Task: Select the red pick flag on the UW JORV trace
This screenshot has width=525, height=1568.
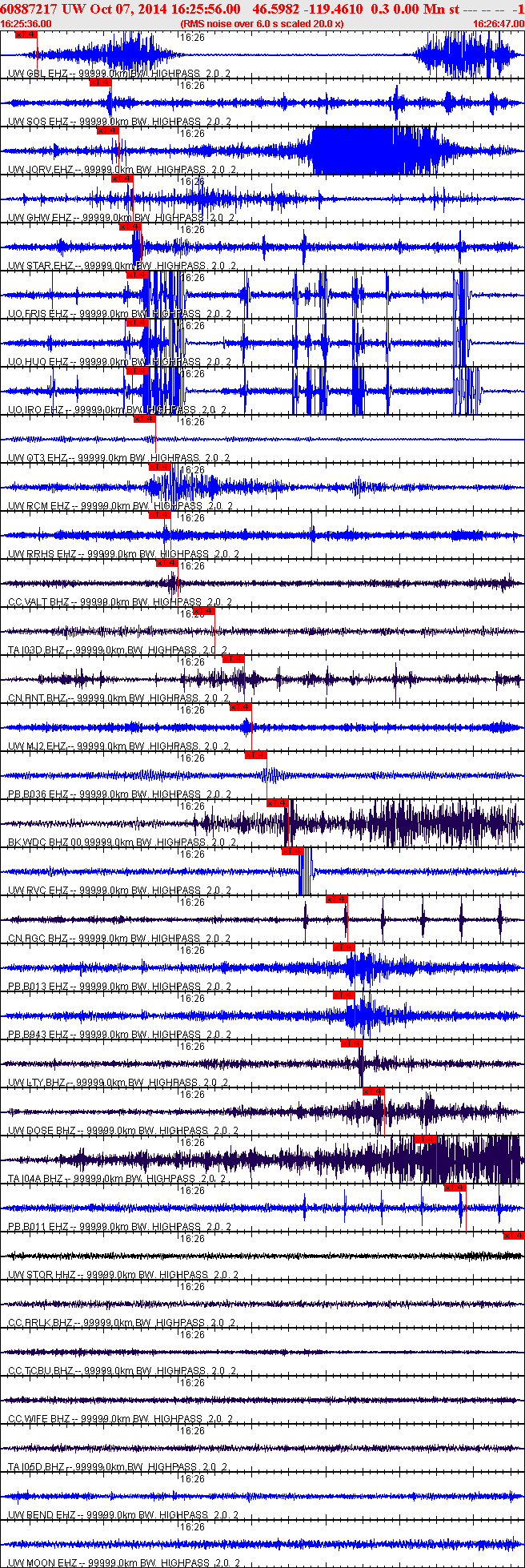Action: click(x=107, y=131)
